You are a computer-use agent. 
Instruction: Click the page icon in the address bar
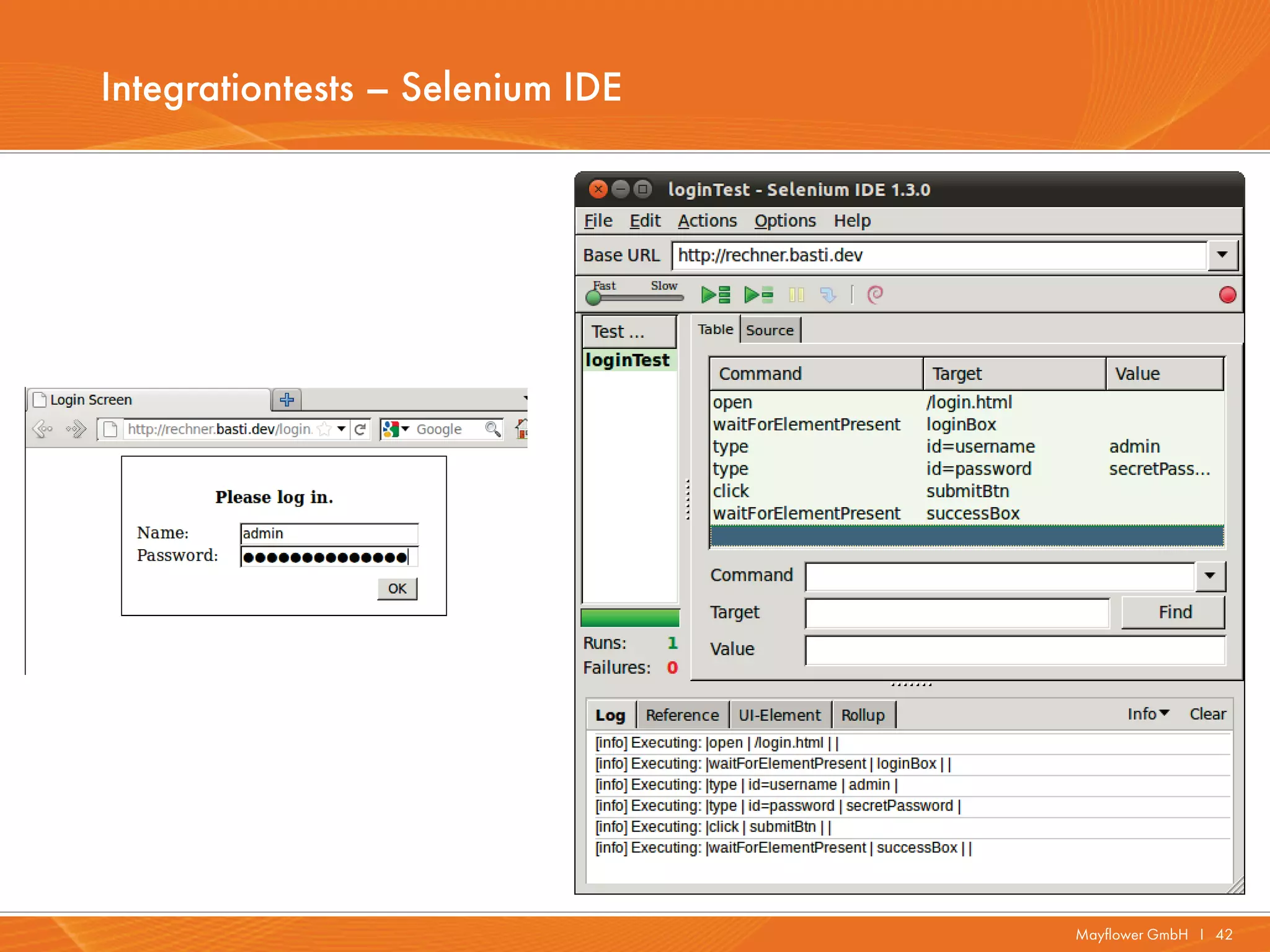pos(110,429)
